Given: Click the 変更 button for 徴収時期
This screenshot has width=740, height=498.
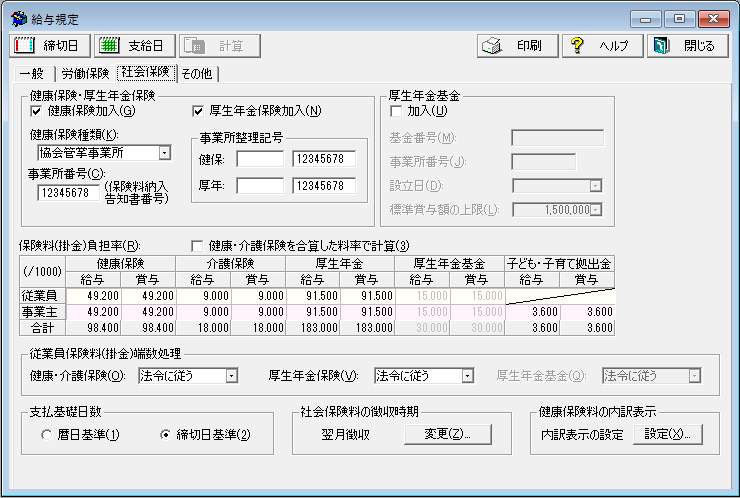Looking at the screenshot, I should tap(447, 434).
